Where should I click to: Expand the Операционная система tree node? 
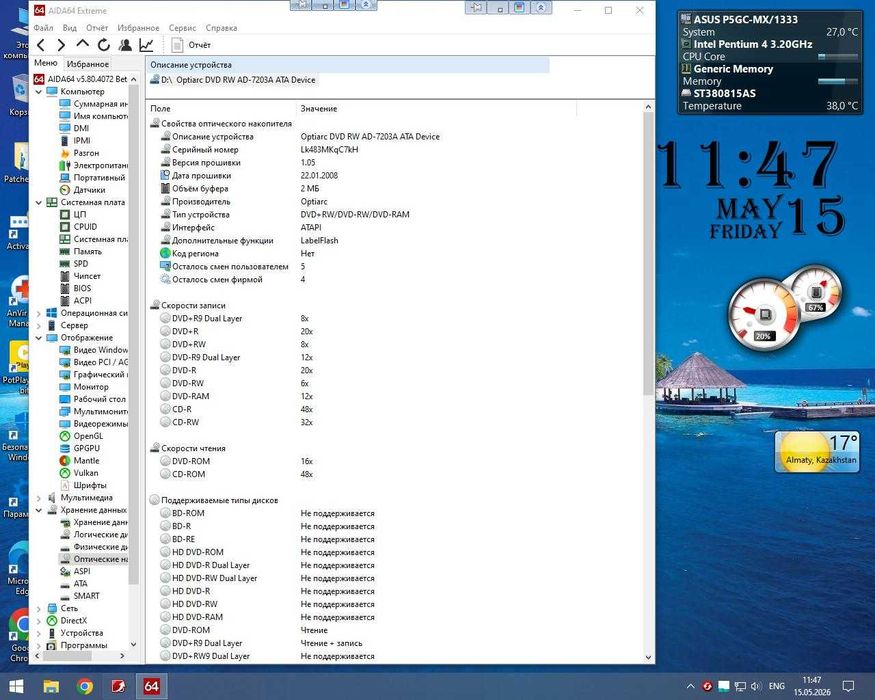coord(39,313)
